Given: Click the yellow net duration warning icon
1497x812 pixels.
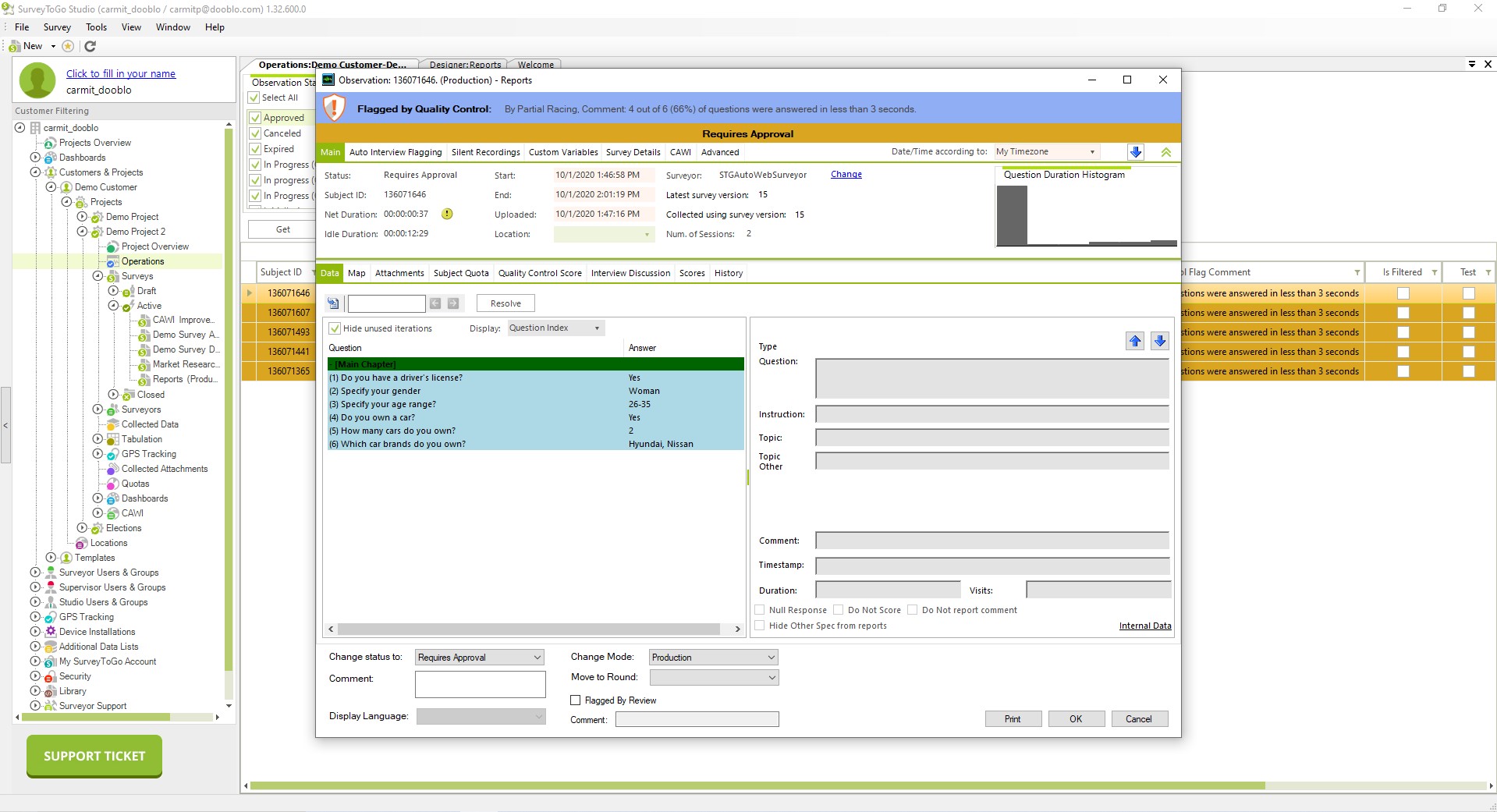Looking at the screenshot, I should pos(447,214).
